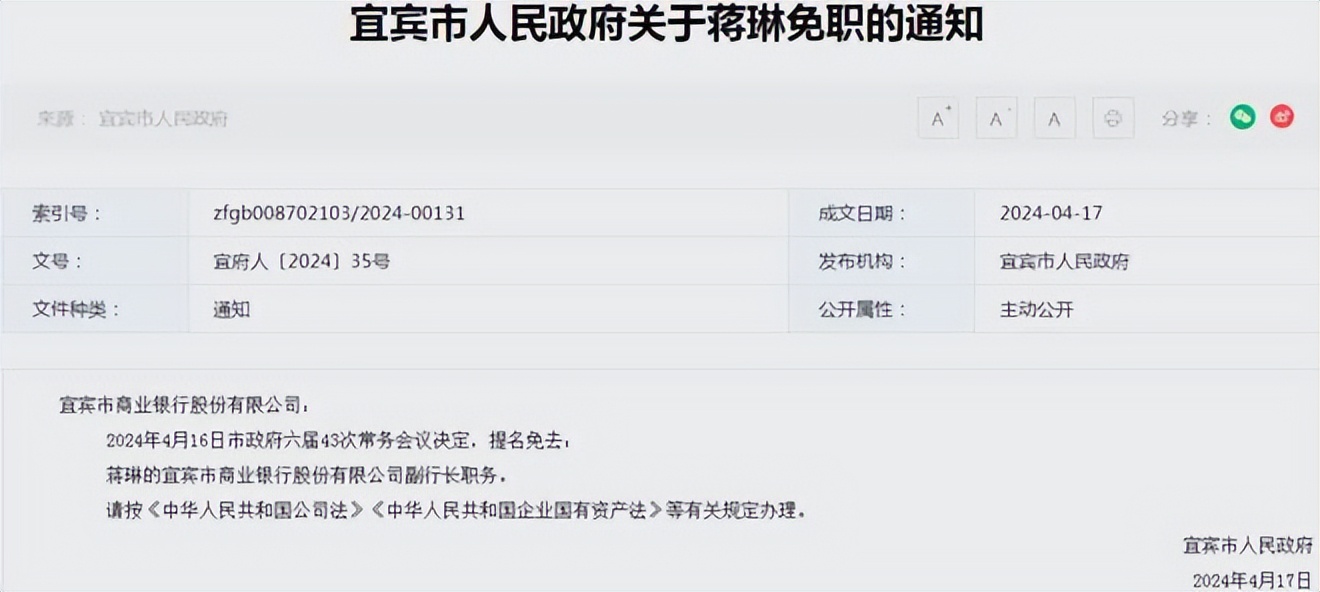Click the recipient line 宜宾市商业银行股份有限公司
This screenshot has height=592, width=1320.
pyautogui.click(x=184, y=405)
